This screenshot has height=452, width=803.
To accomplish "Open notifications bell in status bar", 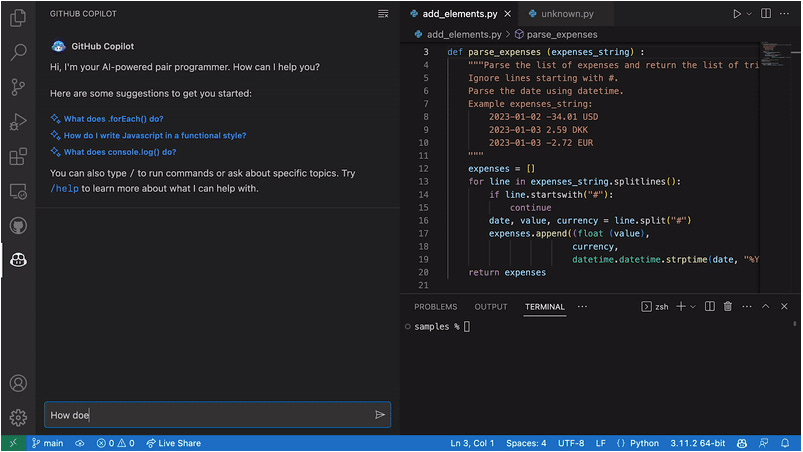I will tap(785, 443).
